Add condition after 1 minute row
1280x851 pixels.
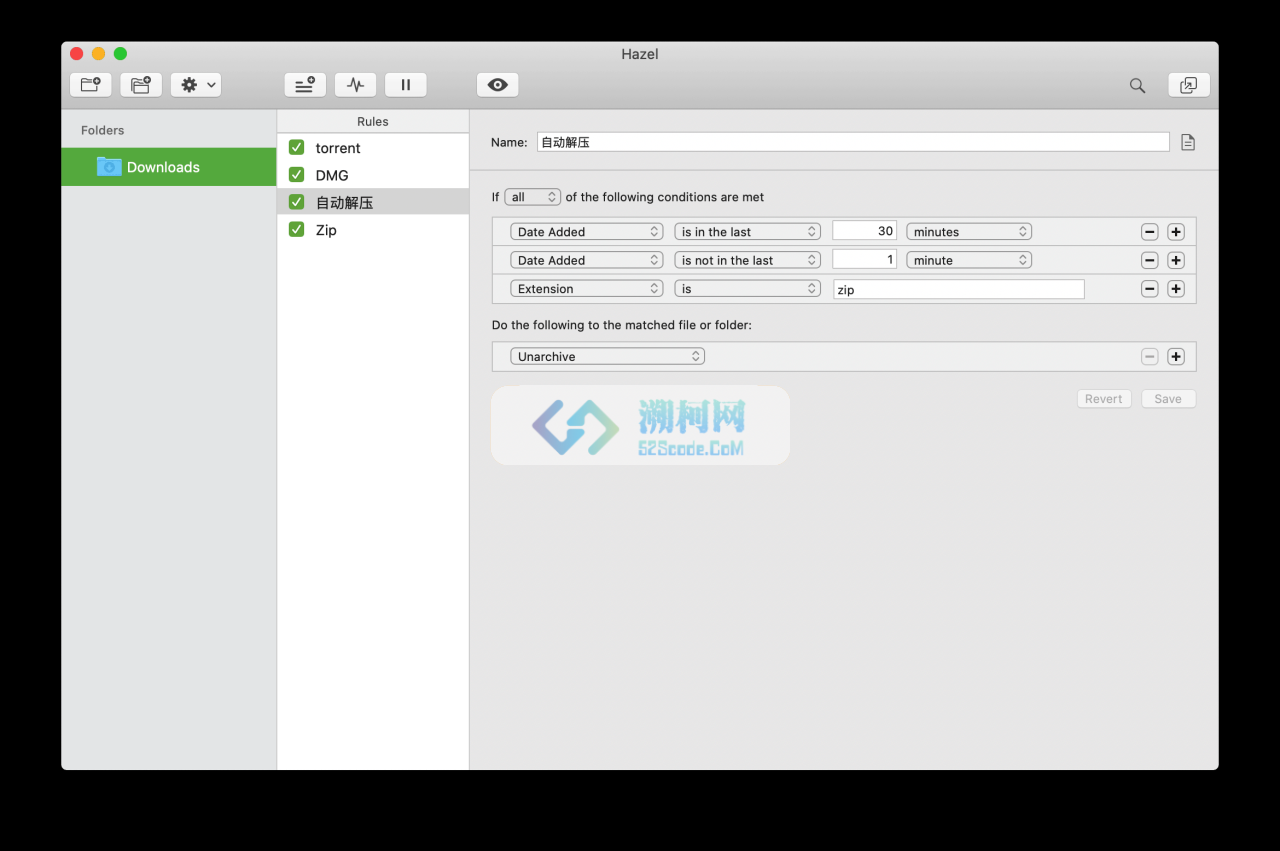tap(1176, 261)
